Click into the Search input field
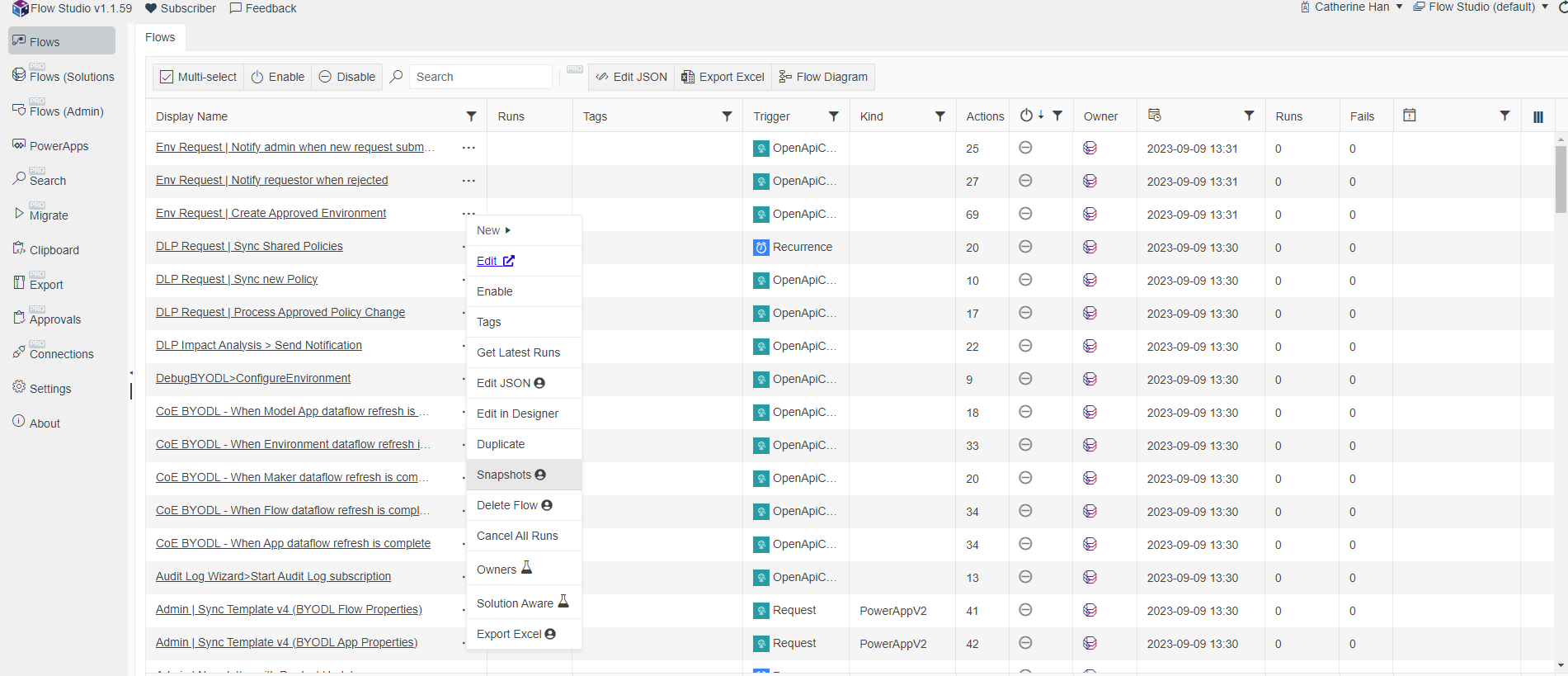The width and height of the screenshot is (1568, 676). pos(481,77)
